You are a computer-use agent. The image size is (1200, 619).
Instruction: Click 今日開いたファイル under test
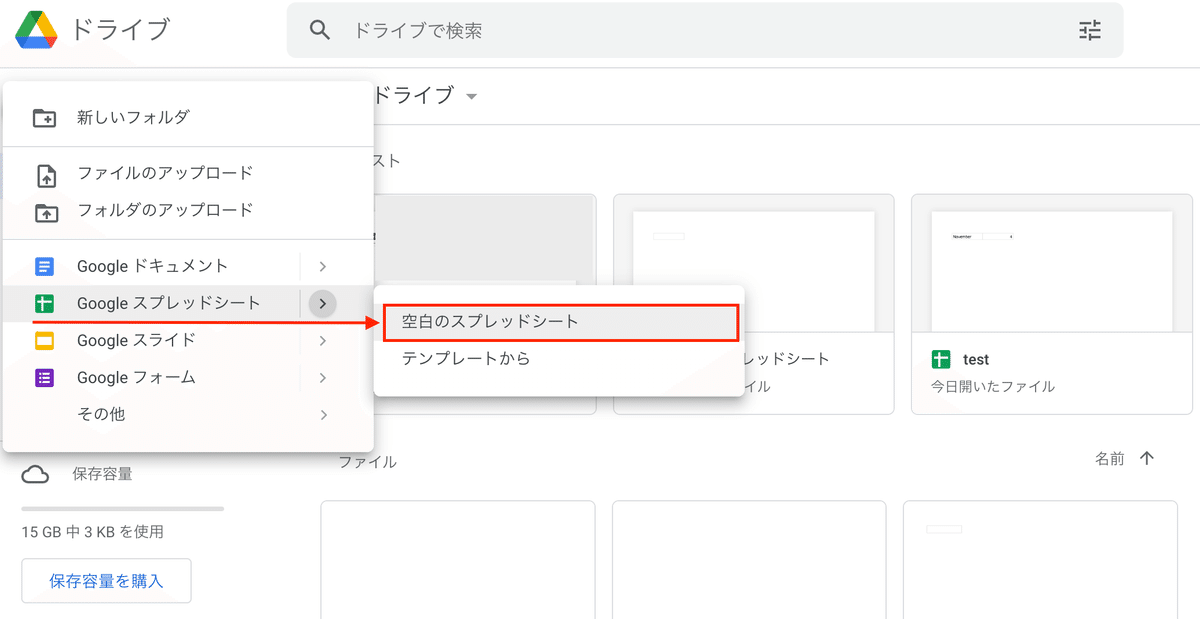click(993, 386)
